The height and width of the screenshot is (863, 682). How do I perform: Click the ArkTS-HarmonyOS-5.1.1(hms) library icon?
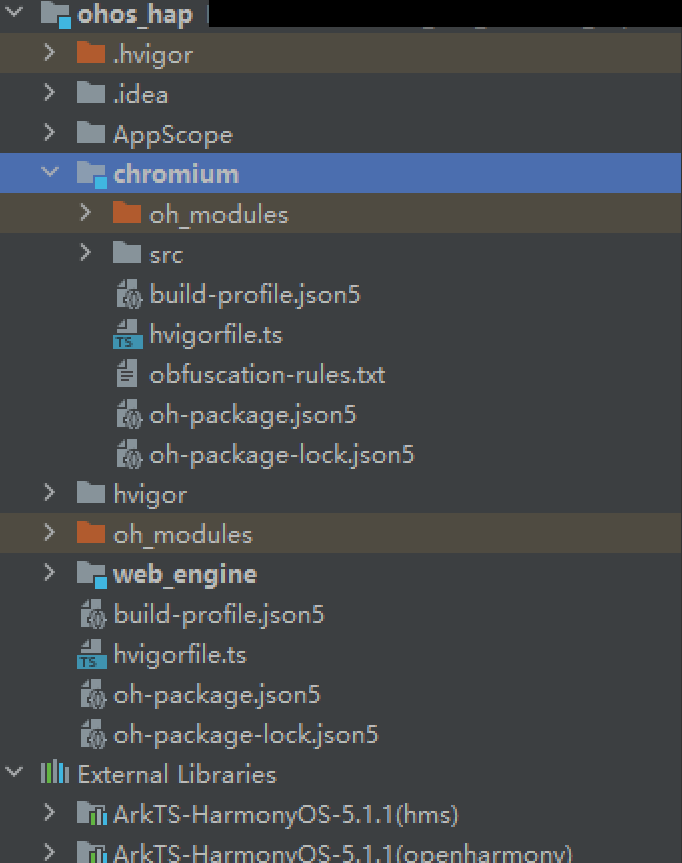point(91,814)
